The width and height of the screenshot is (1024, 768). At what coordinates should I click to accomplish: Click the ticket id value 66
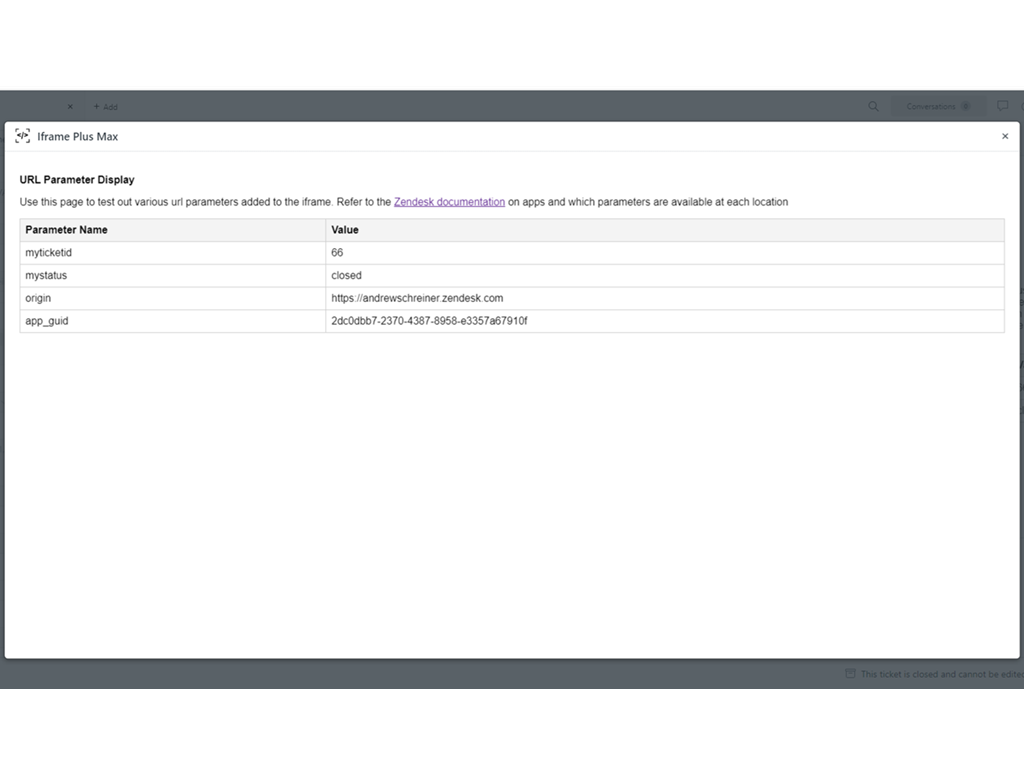pos(337,253)
